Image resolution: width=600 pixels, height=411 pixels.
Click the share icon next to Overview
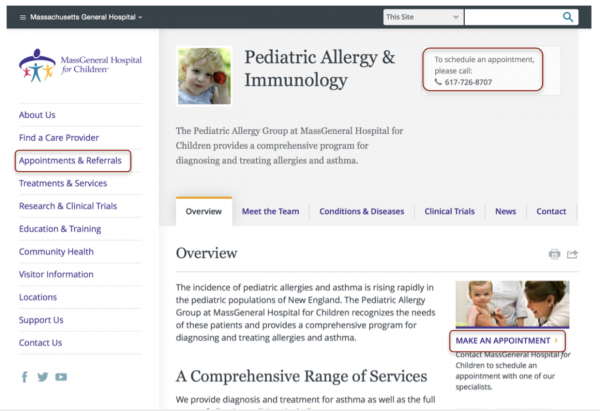(x=572, y=254)
